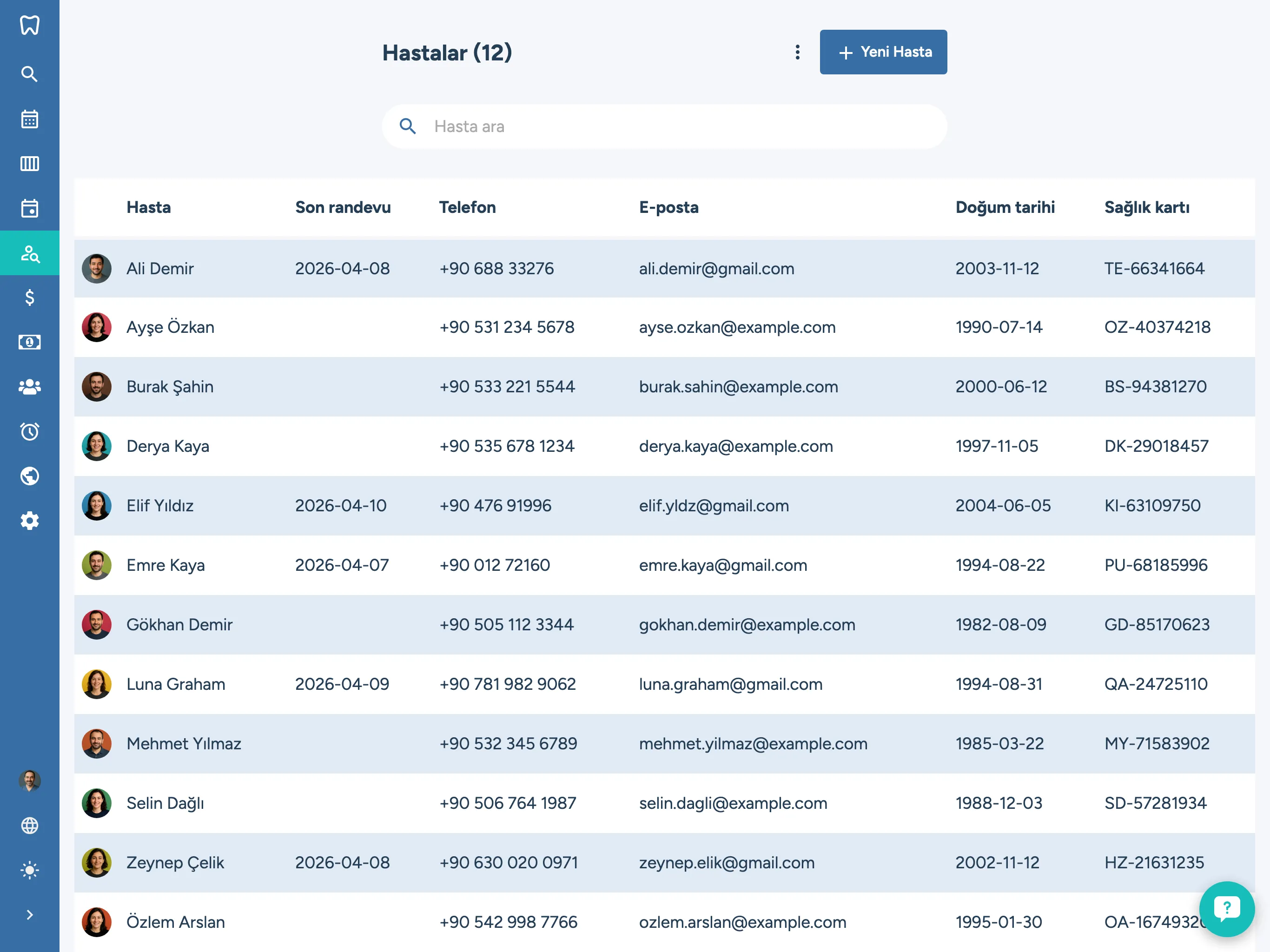Sort by the Doğum tarihi column header

coord(1005,207)
